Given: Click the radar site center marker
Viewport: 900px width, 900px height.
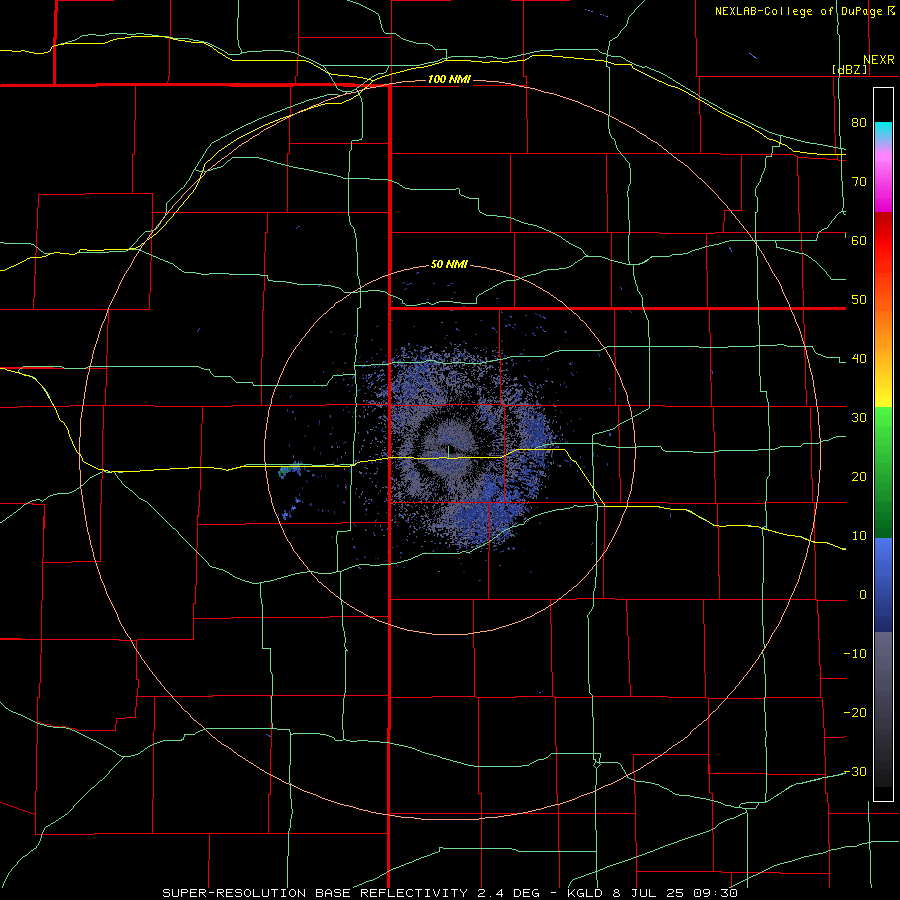Looking at the screenshot, I should 448,450.
